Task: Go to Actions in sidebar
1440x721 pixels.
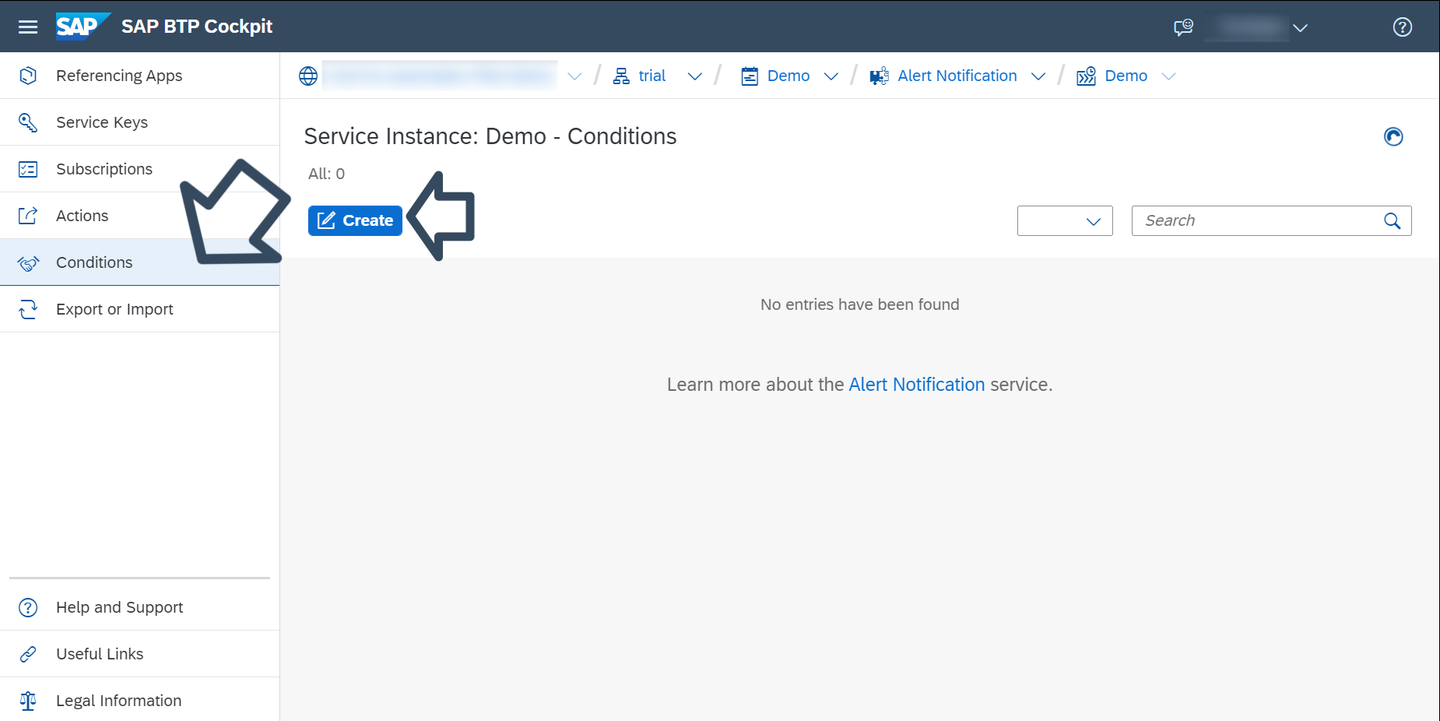Action: pyautogui.click(x=140, y=216)
